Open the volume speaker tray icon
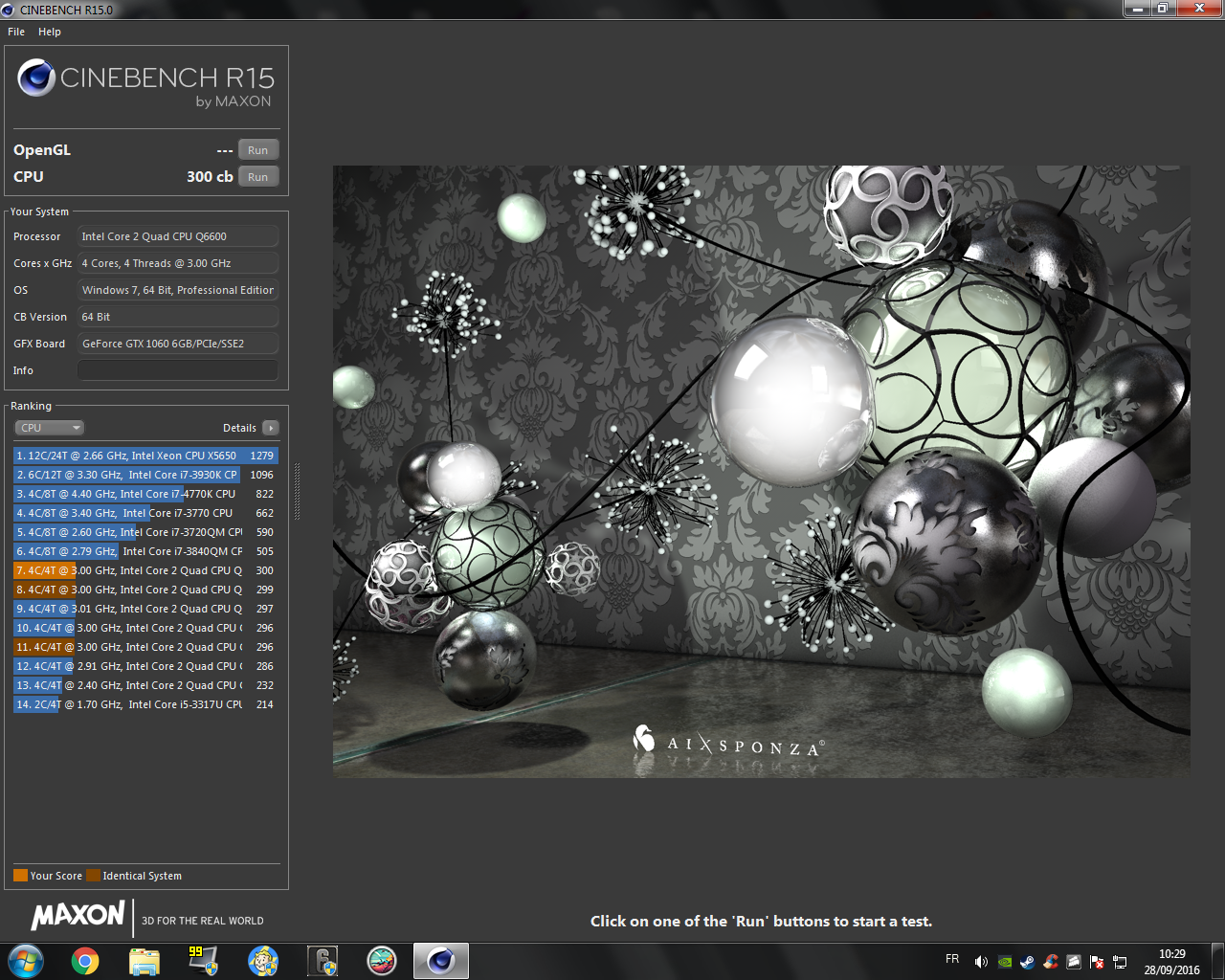This screenshot has width=1225, height=980. click(981, 962)
